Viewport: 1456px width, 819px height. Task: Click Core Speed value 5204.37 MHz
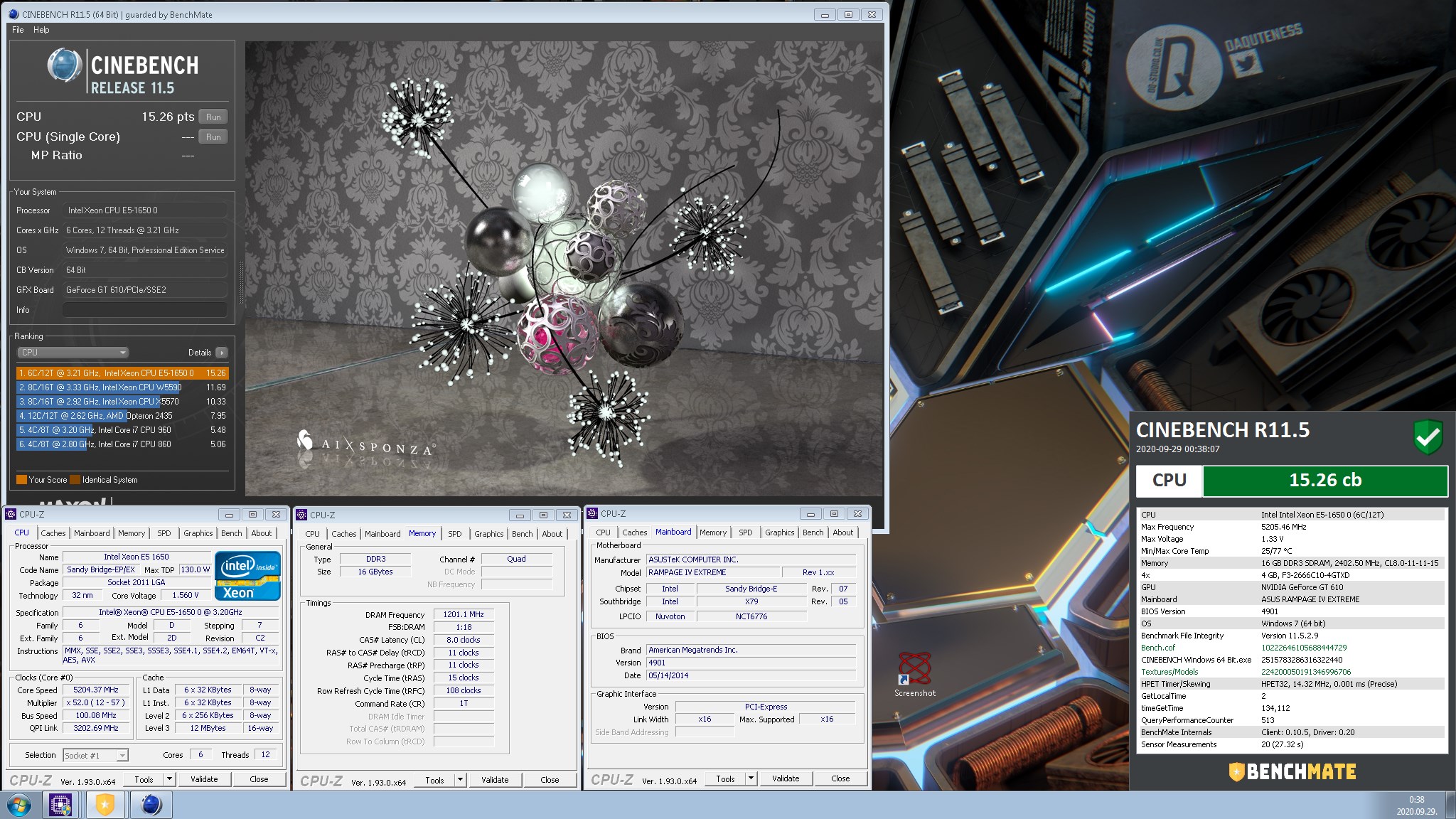pyautogui.click(x=96, y=690)
